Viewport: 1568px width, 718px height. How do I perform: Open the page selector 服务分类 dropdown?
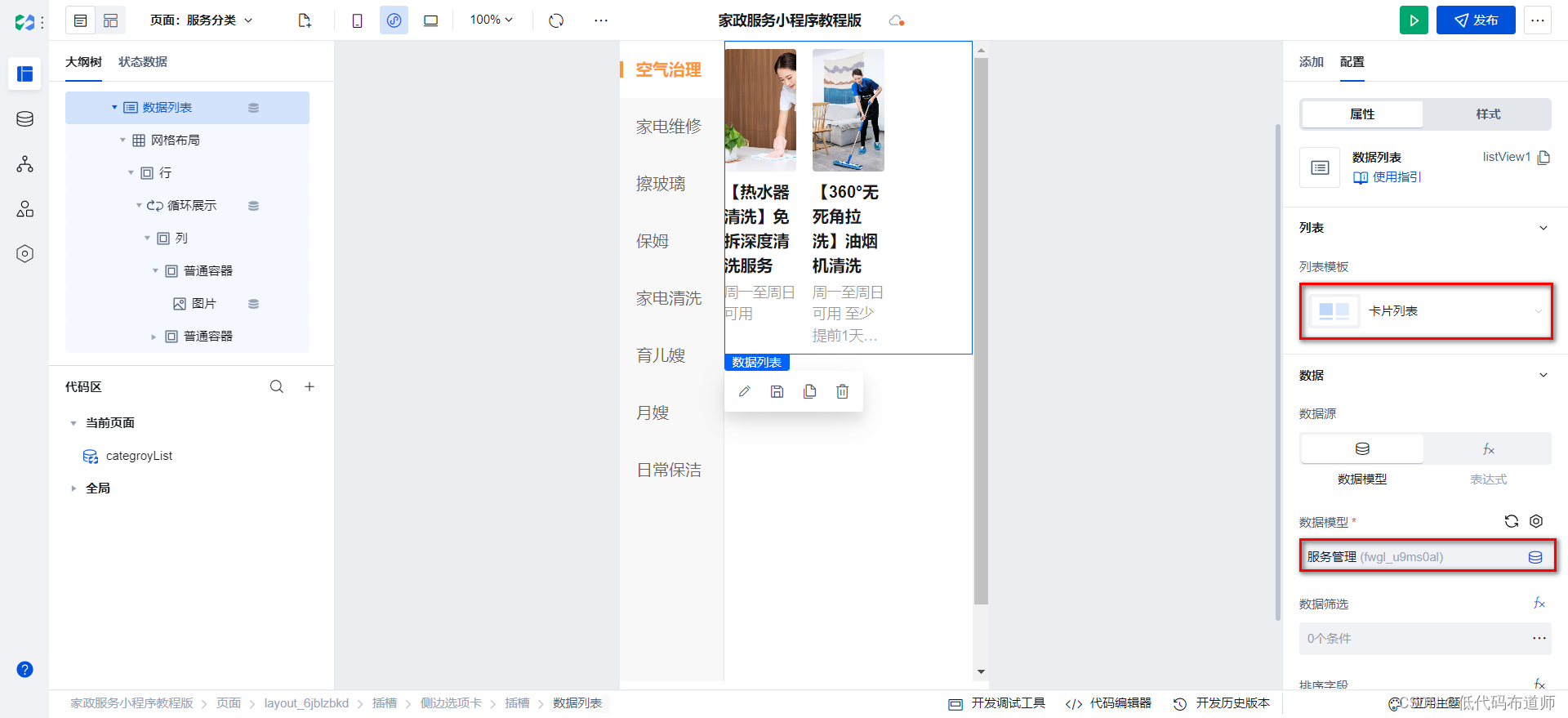click(x=202, y=20)
